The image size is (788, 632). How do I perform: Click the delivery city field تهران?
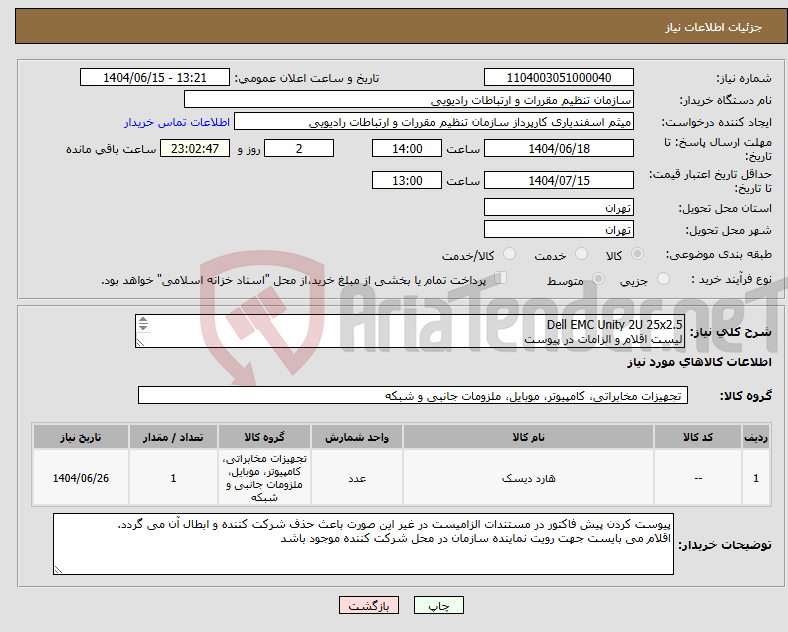click(x=559, y=230)
